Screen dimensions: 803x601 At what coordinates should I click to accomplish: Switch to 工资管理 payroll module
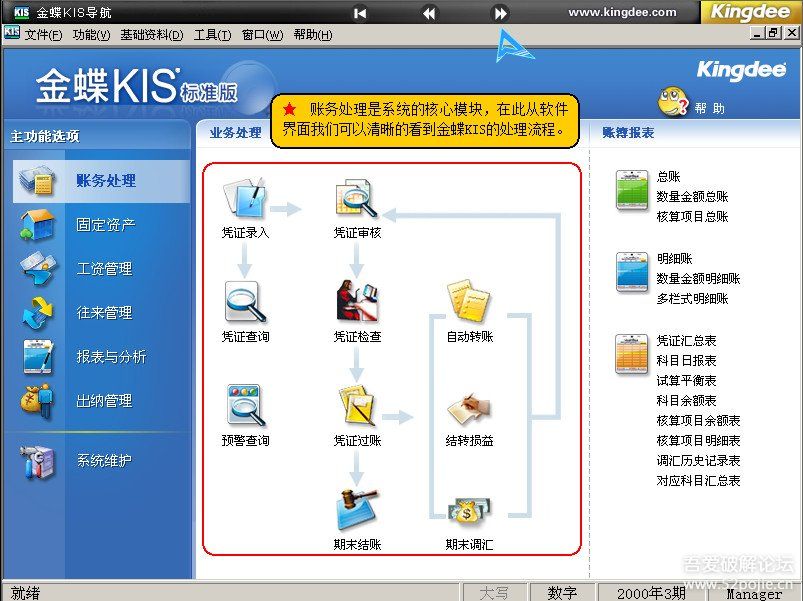pos(103,269)
